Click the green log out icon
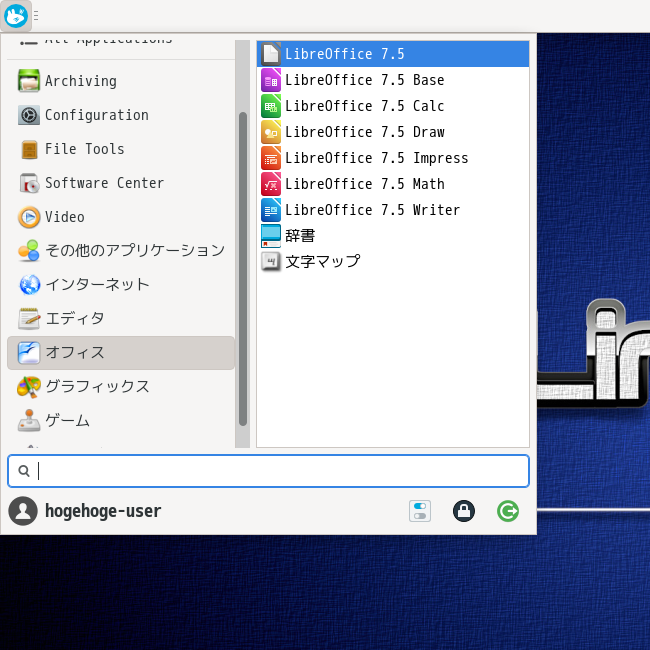 click(508, 511)
